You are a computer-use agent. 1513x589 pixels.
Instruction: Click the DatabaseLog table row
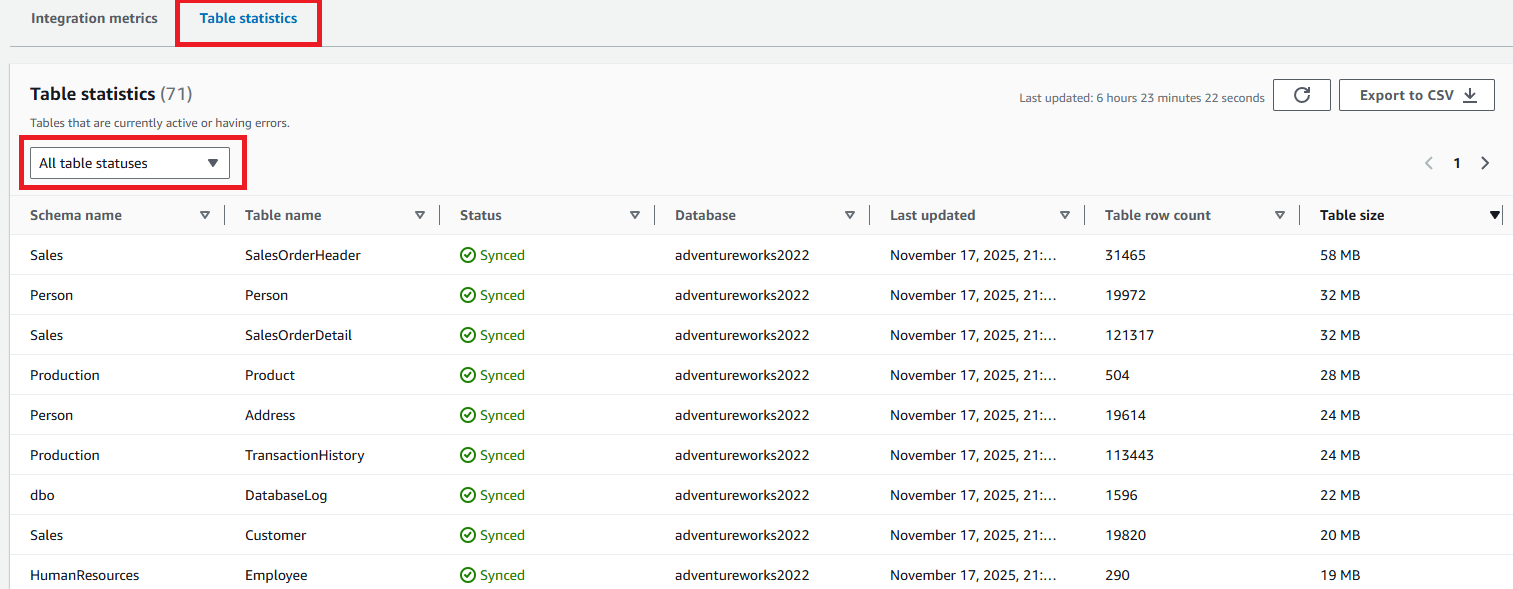point(286,495)
